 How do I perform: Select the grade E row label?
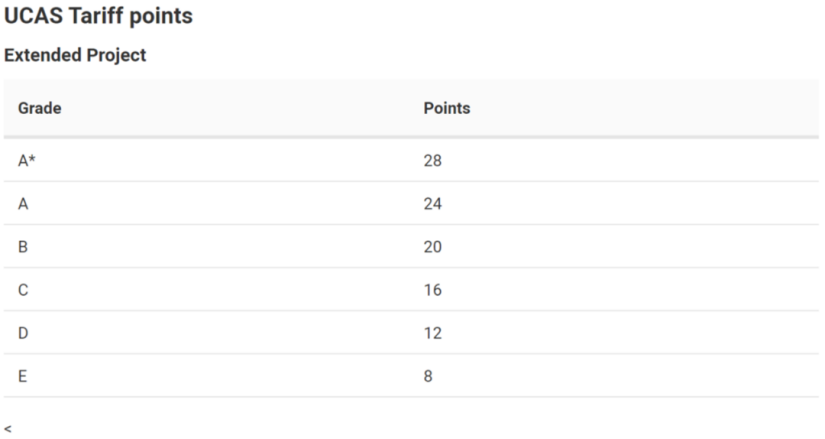point(23,376)
